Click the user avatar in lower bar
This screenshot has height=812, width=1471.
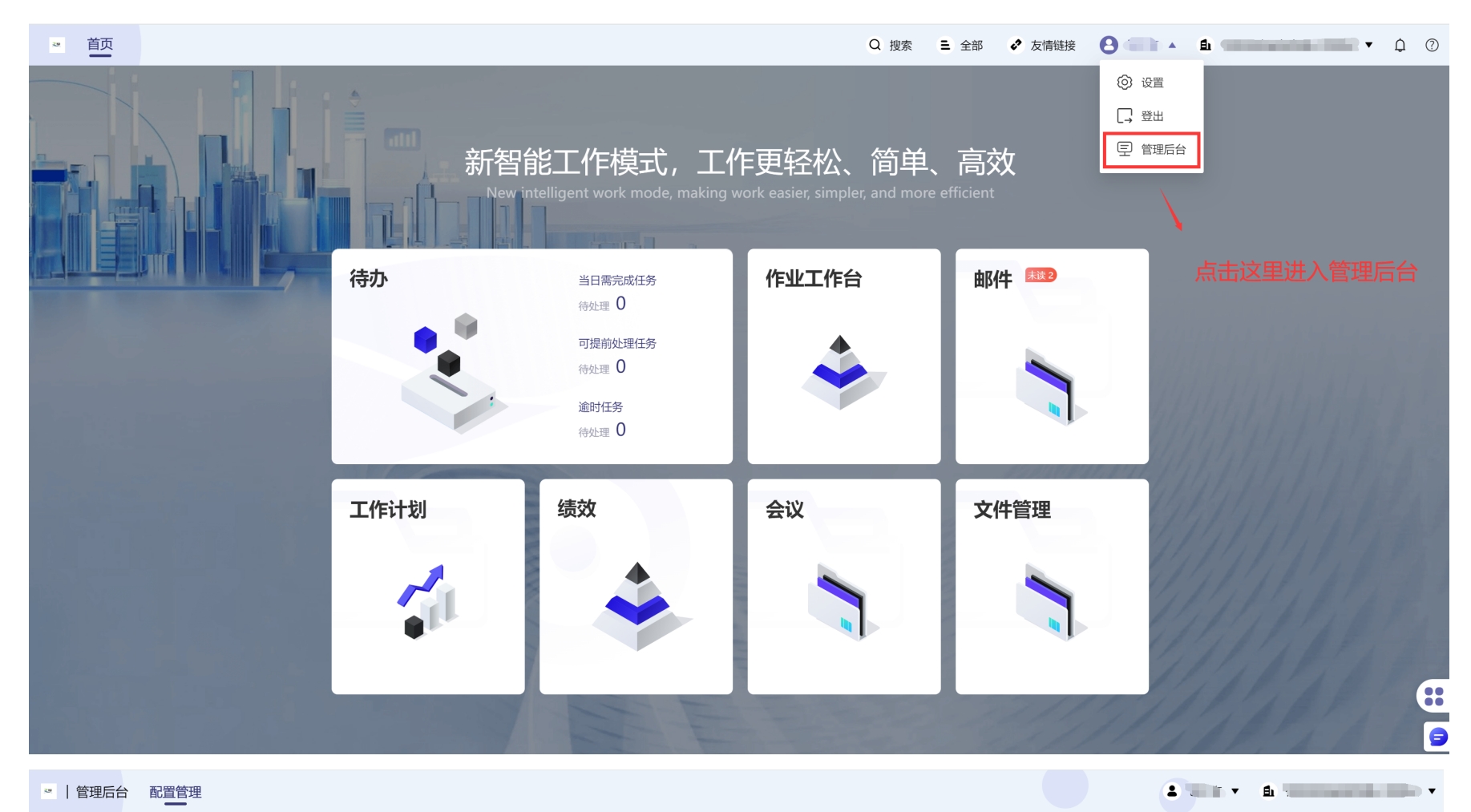point(1172,791)
